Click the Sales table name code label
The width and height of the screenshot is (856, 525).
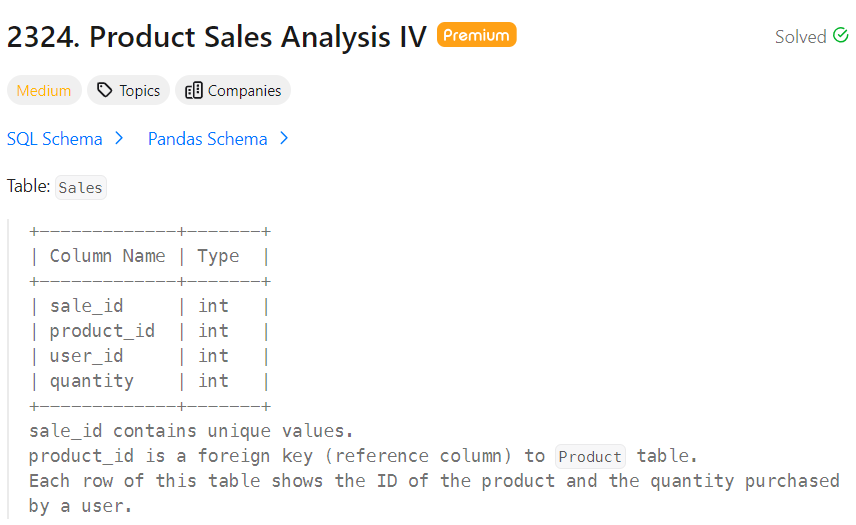pyautogui.click(x=81, y=187)
